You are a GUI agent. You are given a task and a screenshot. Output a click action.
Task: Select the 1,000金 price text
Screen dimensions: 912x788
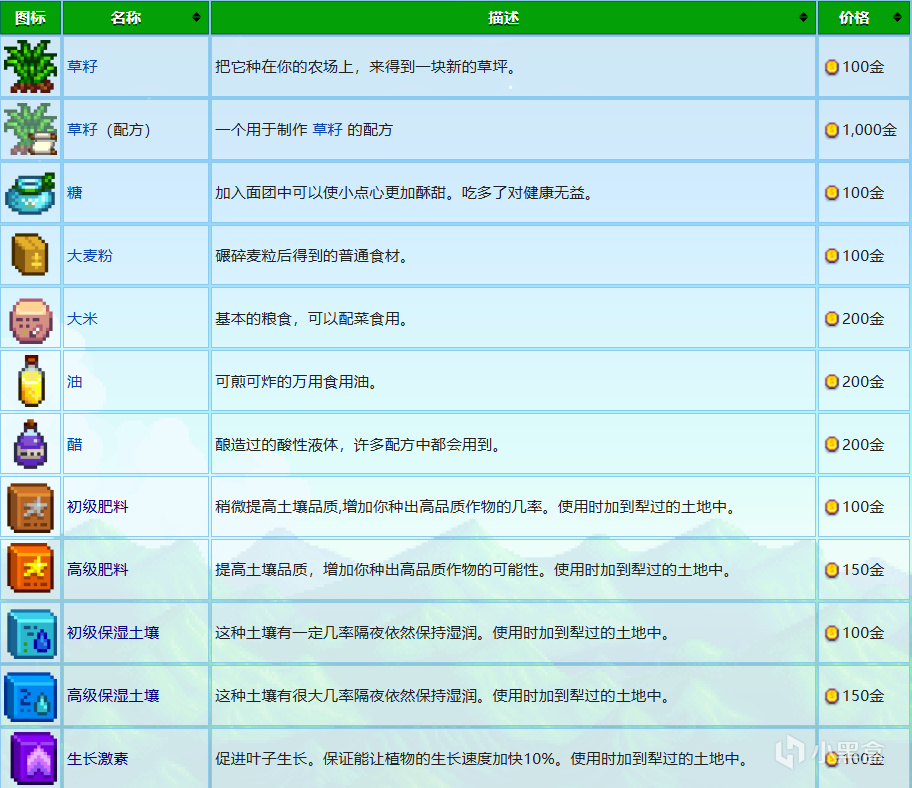(870, 130)
